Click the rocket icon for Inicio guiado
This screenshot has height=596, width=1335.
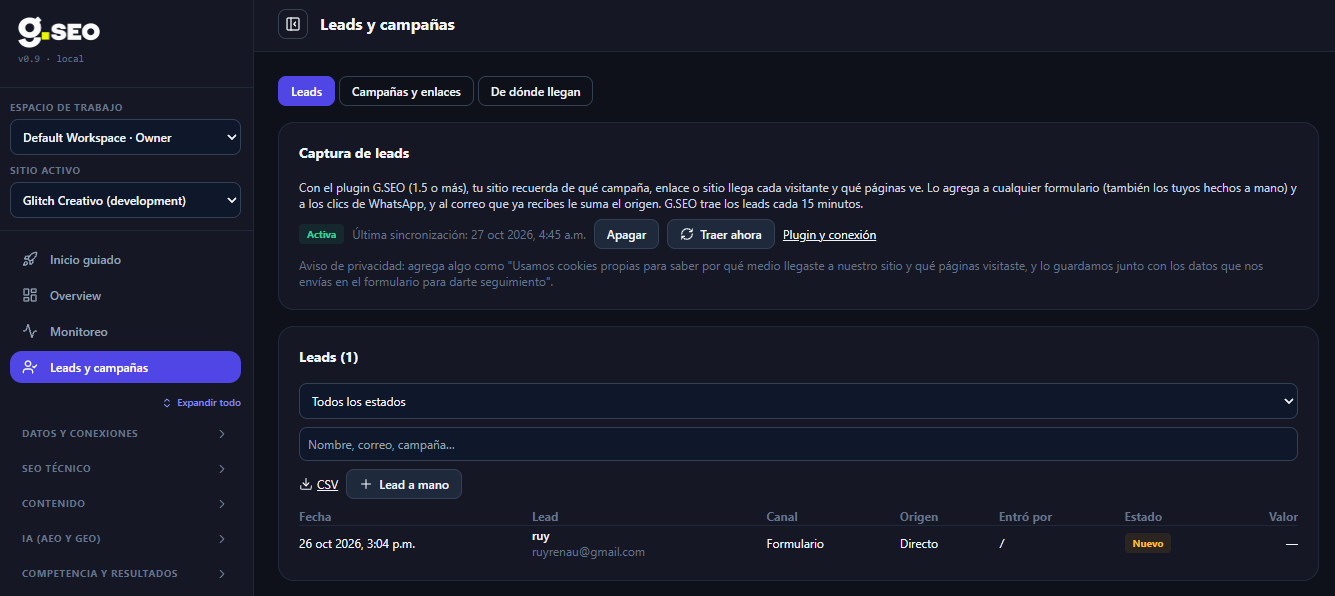point(30,260)
